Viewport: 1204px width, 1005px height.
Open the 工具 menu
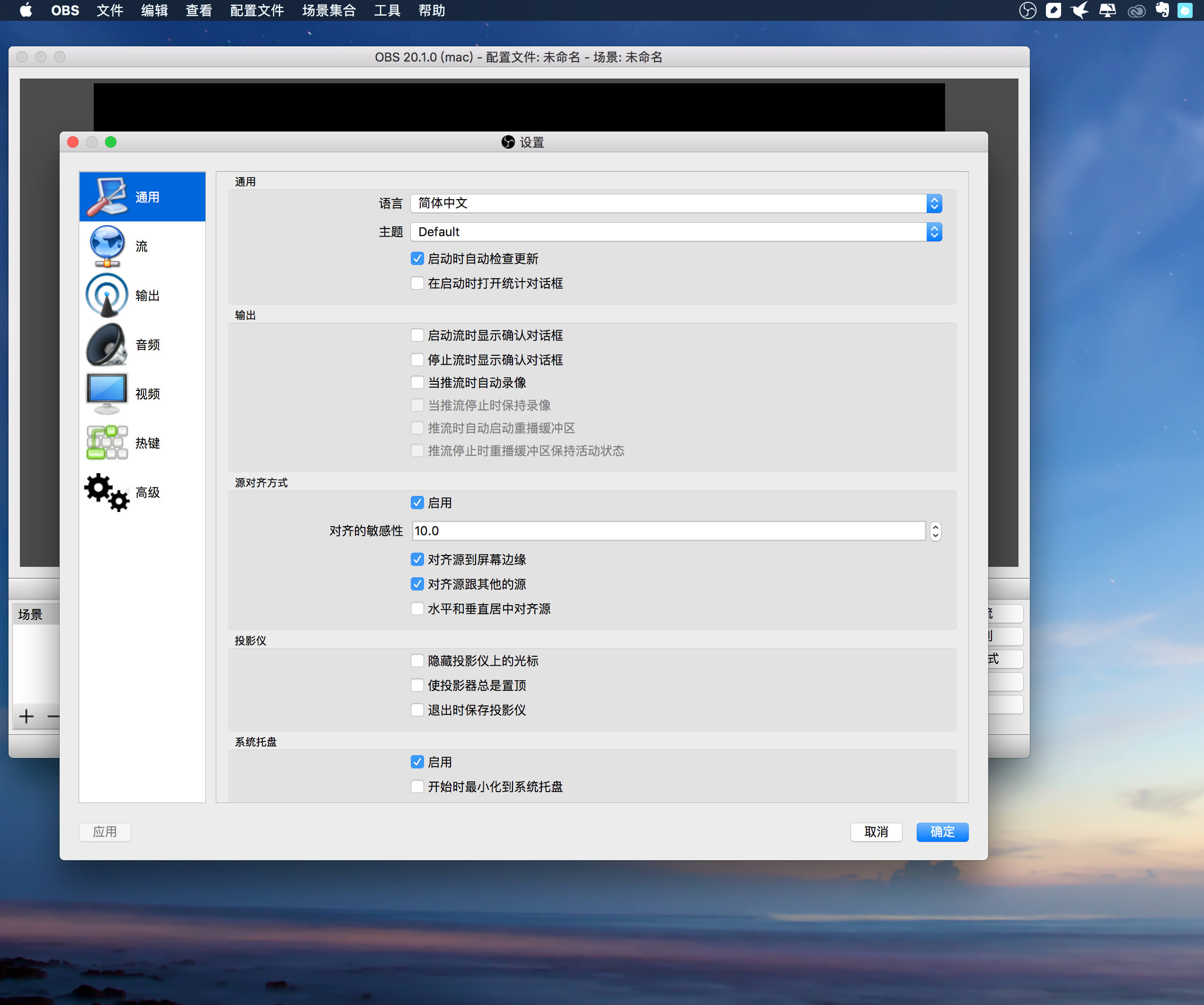[x=387, y=10]
